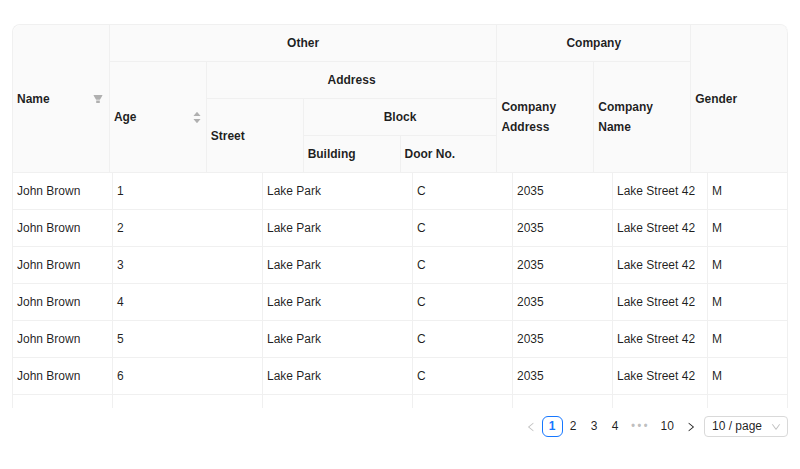The height and width of the screenshot is (469, 800).
Task: Open the Name column filter icon
Action: tap(98, 99)
